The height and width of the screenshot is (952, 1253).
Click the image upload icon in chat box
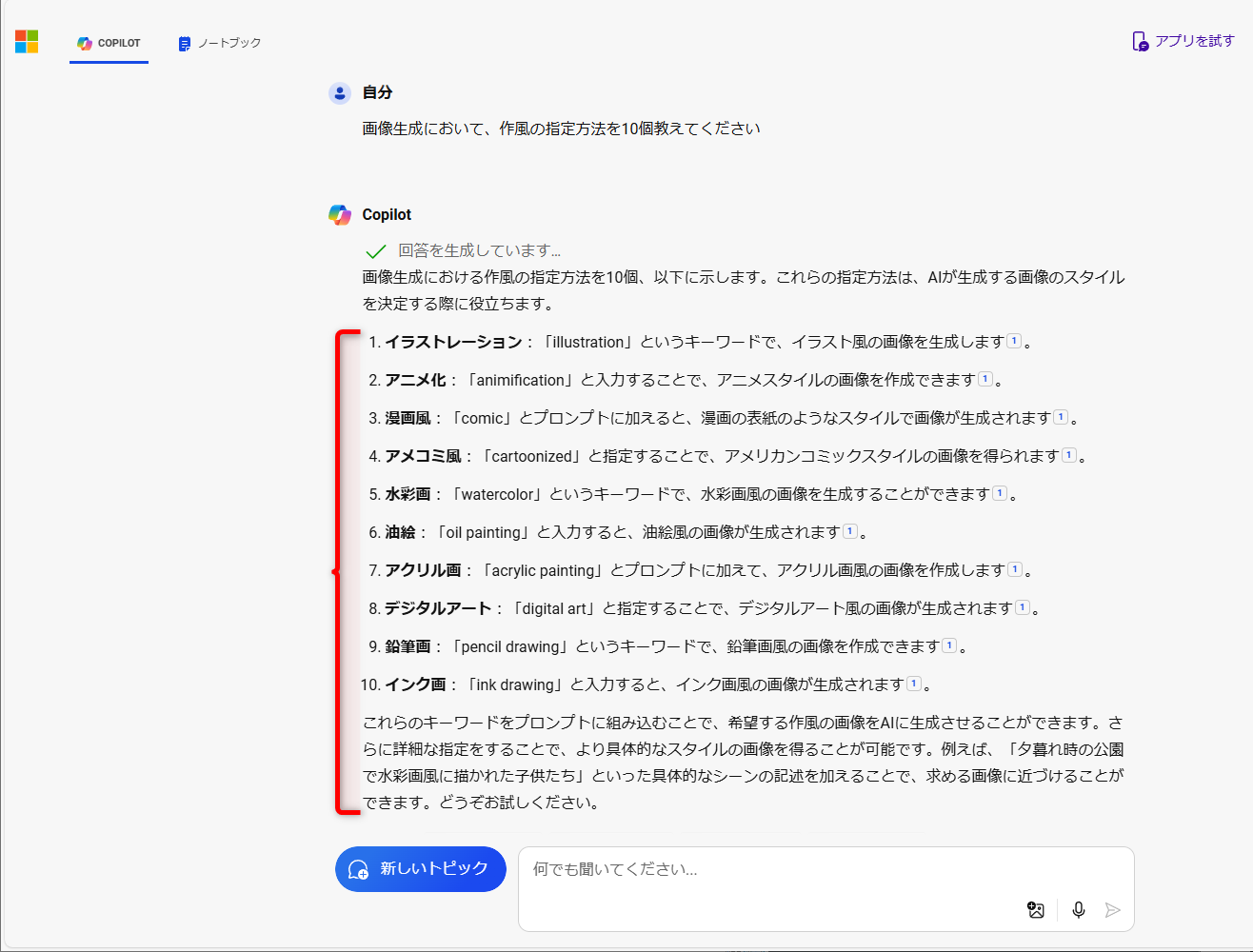point(1036,910)
